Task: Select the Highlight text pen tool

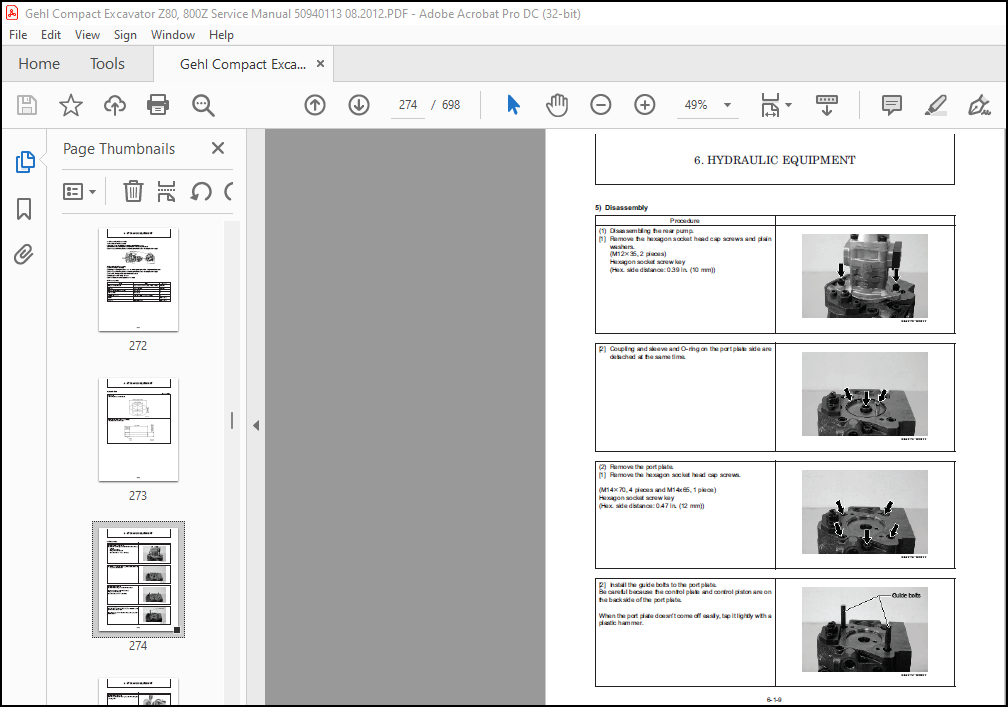Action: tap(935, 105)
